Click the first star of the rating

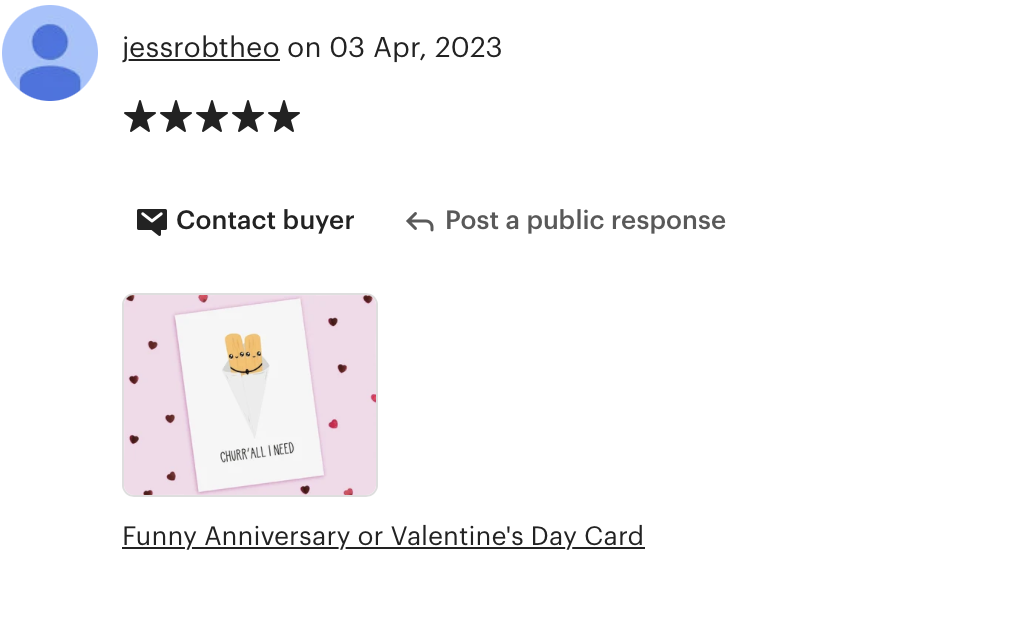click(x=140, y=117)
